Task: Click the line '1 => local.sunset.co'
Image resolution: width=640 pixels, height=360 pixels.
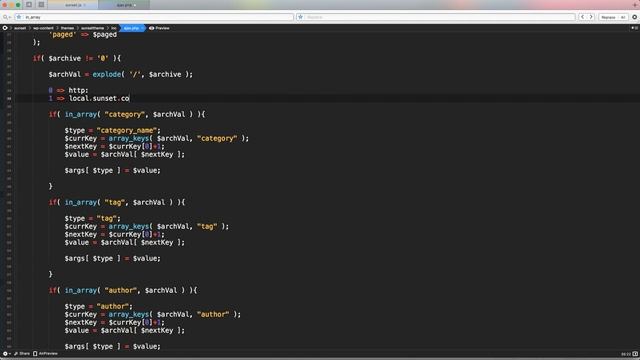Action: point(89,98)
